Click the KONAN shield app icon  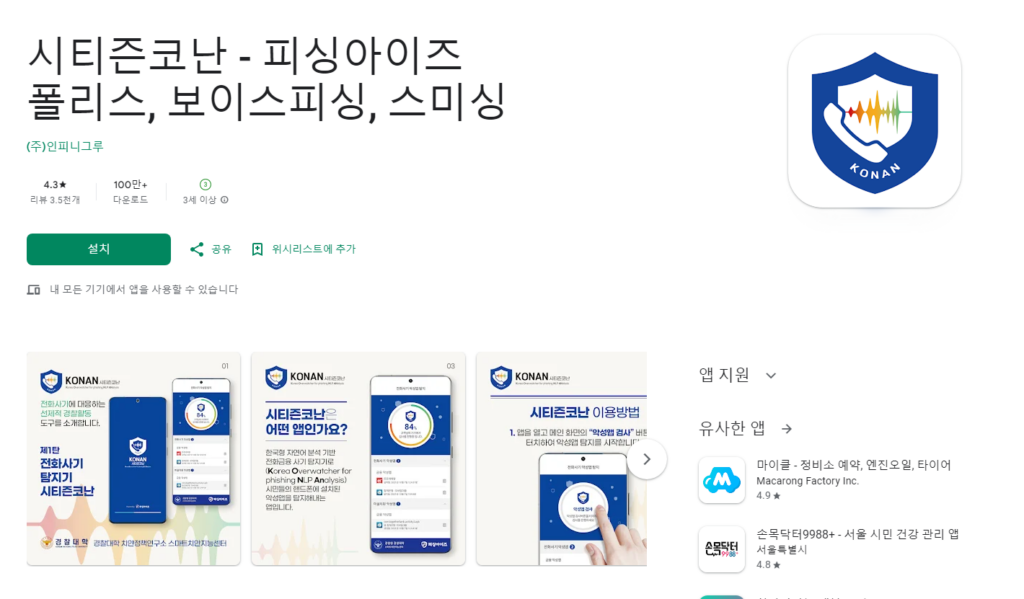point(874,121)
